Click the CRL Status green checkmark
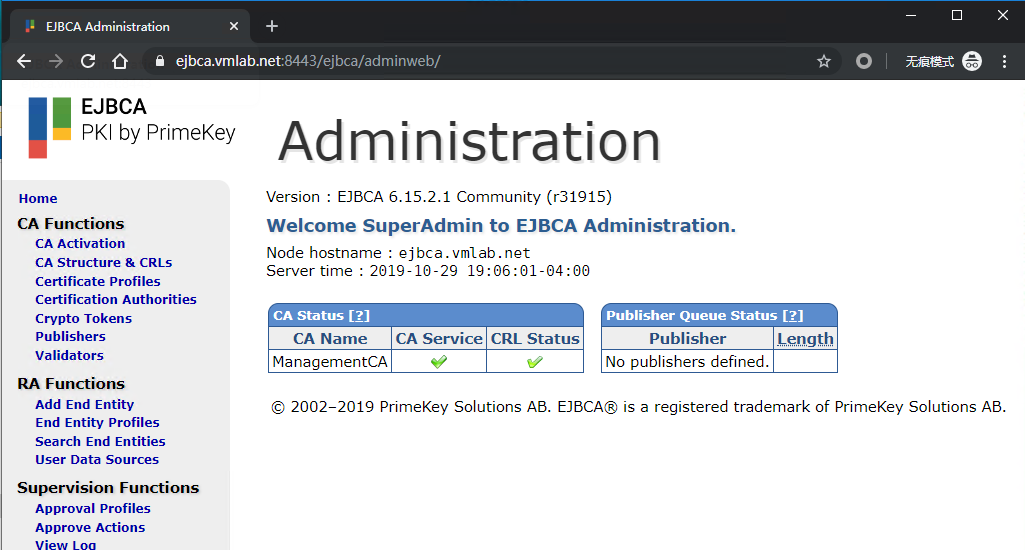 [535, 362]
